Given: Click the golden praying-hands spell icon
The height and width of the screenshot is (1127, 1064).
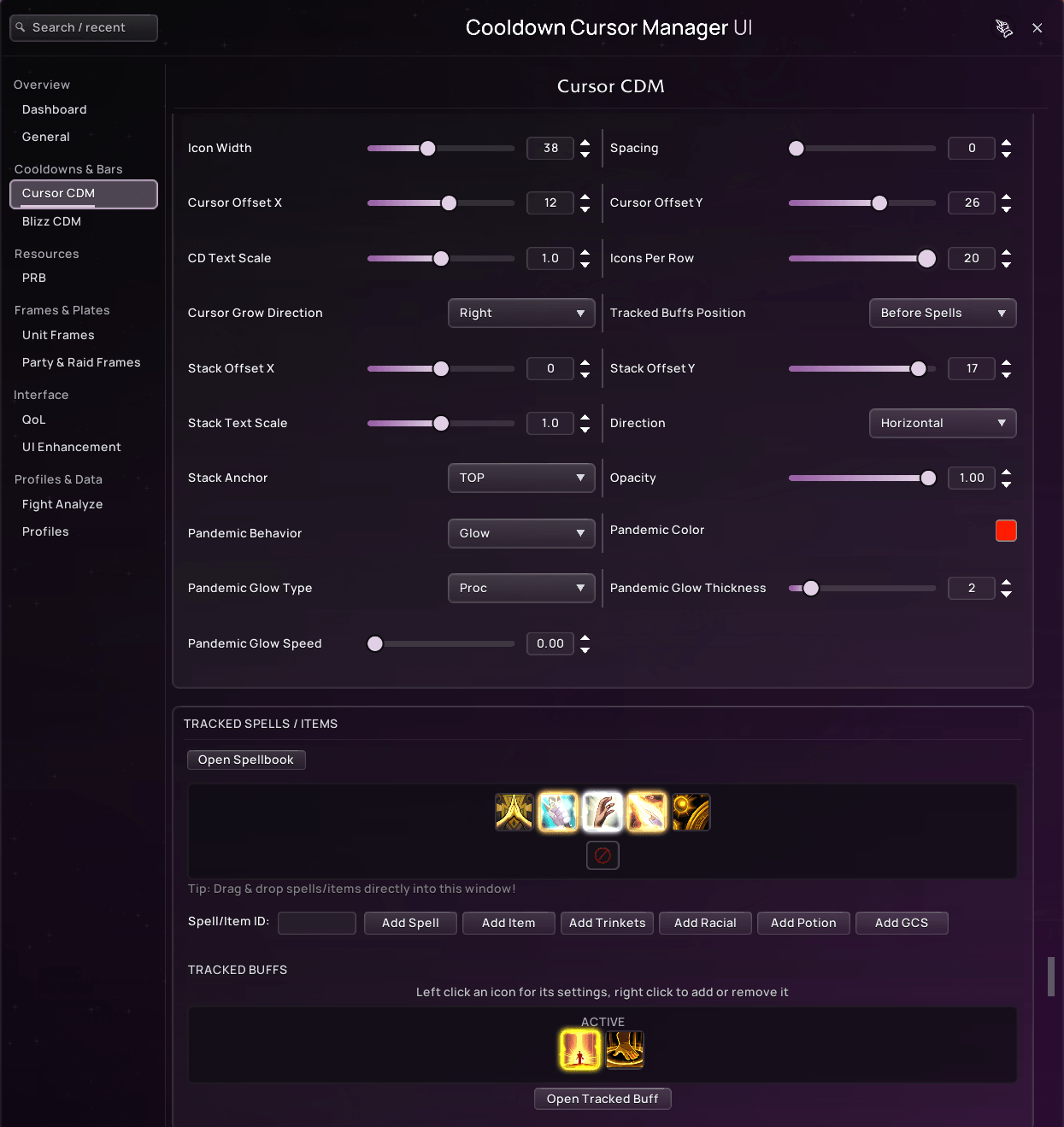Looking at the screenshot, I should tap(514, 812).
